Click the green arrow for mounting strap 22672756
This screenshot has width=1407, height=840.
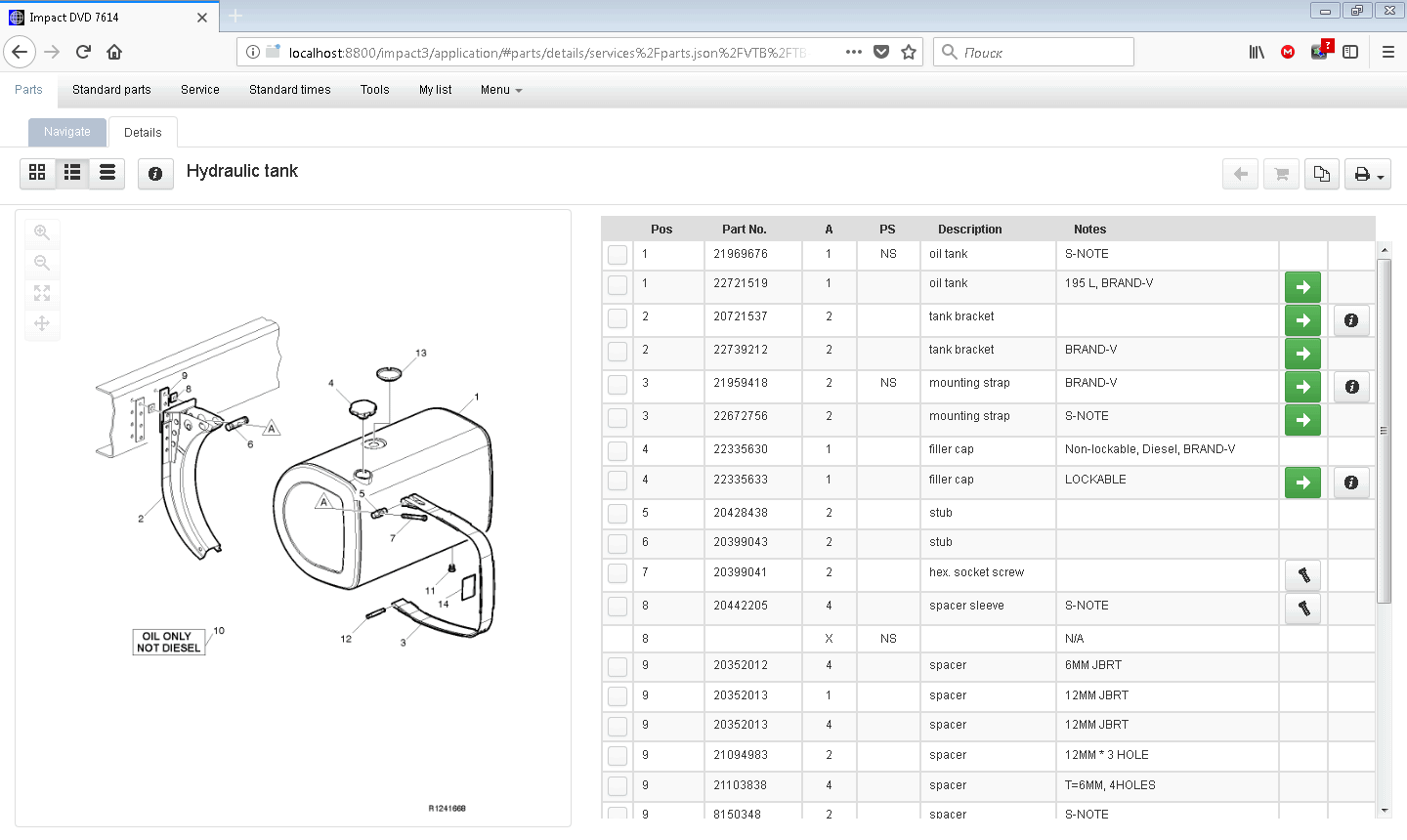[x=1302, y=419]
